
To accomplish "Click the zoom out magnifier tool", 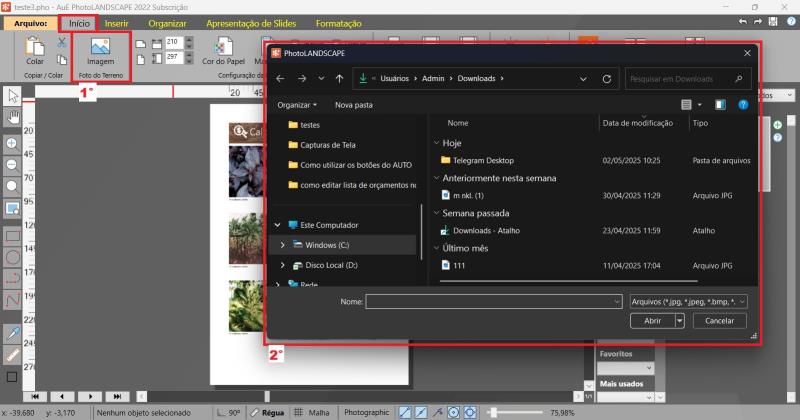I will click(12, 164).
